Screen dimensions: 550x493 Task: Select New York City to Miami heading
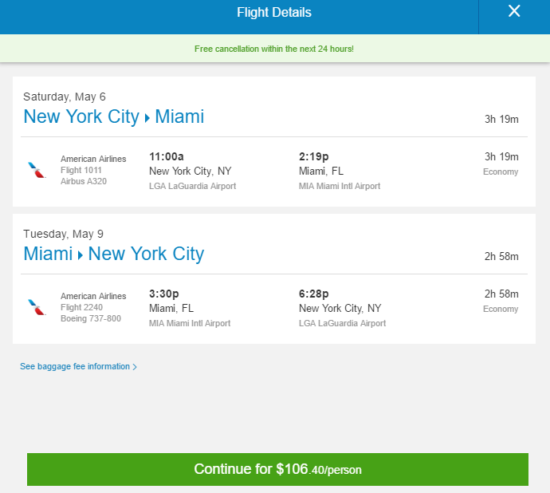114,116
